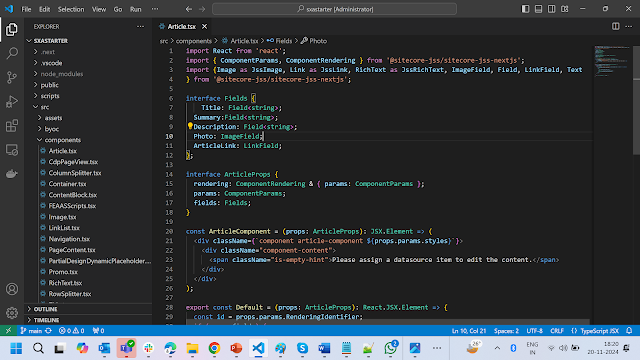Open the Go menu
The width and height of the screenshot is (640, 360).
click(118, 9)
